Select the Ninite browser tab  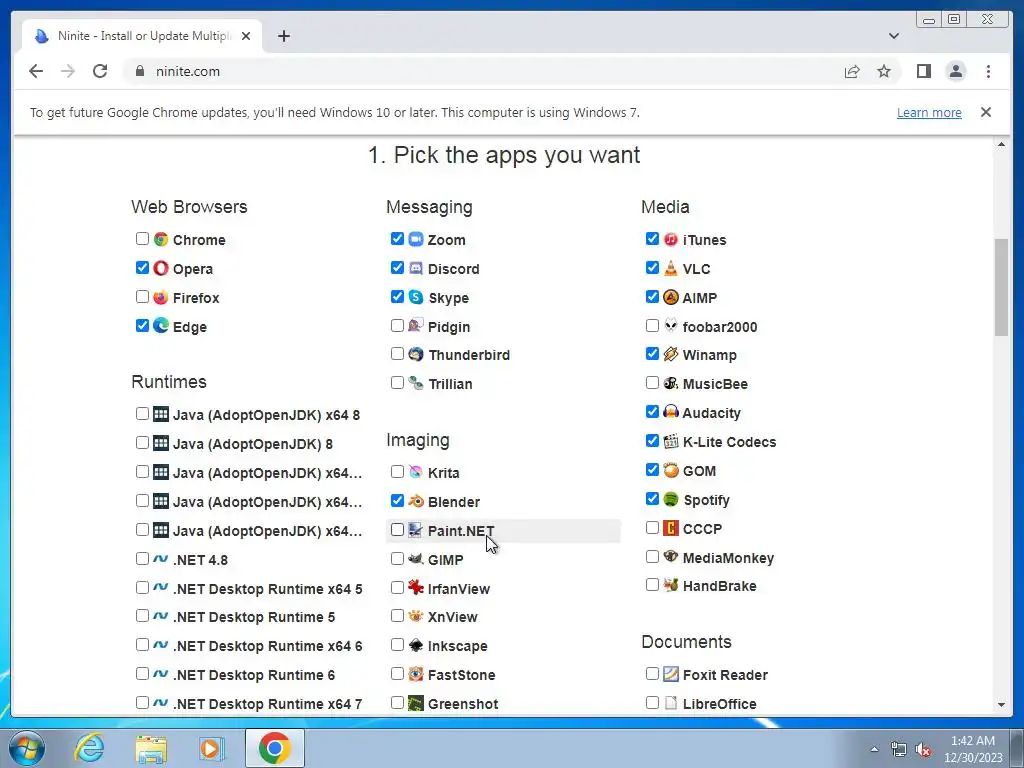(x=142, y=36)
